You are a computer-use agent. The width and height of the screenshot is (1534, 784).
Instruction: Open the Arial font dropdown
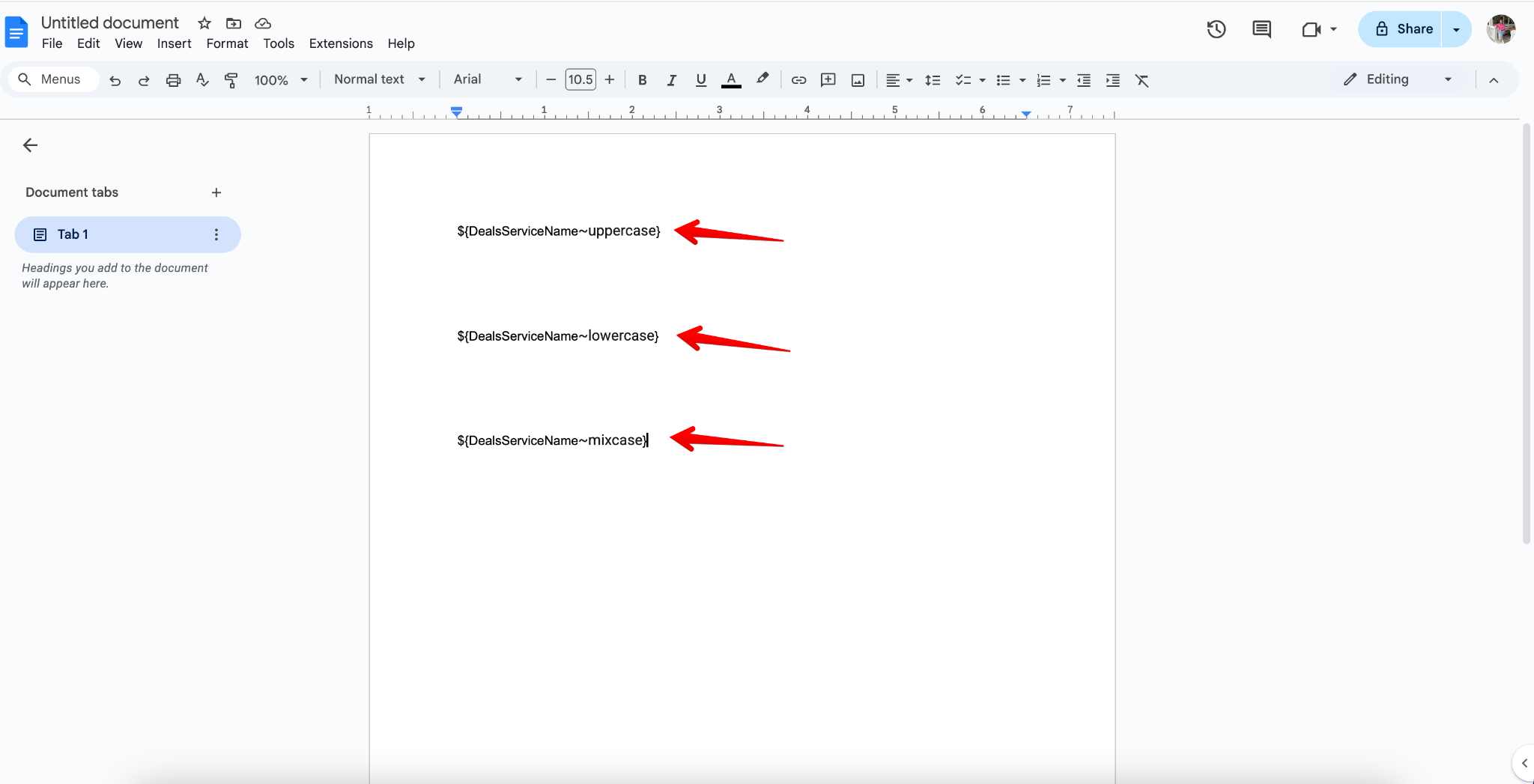(x=487, y=79)
